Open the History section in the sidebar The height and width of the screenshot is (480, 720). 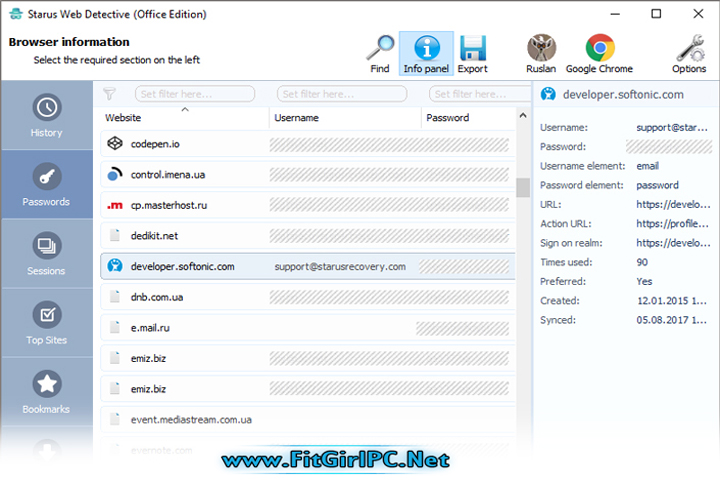47,115
